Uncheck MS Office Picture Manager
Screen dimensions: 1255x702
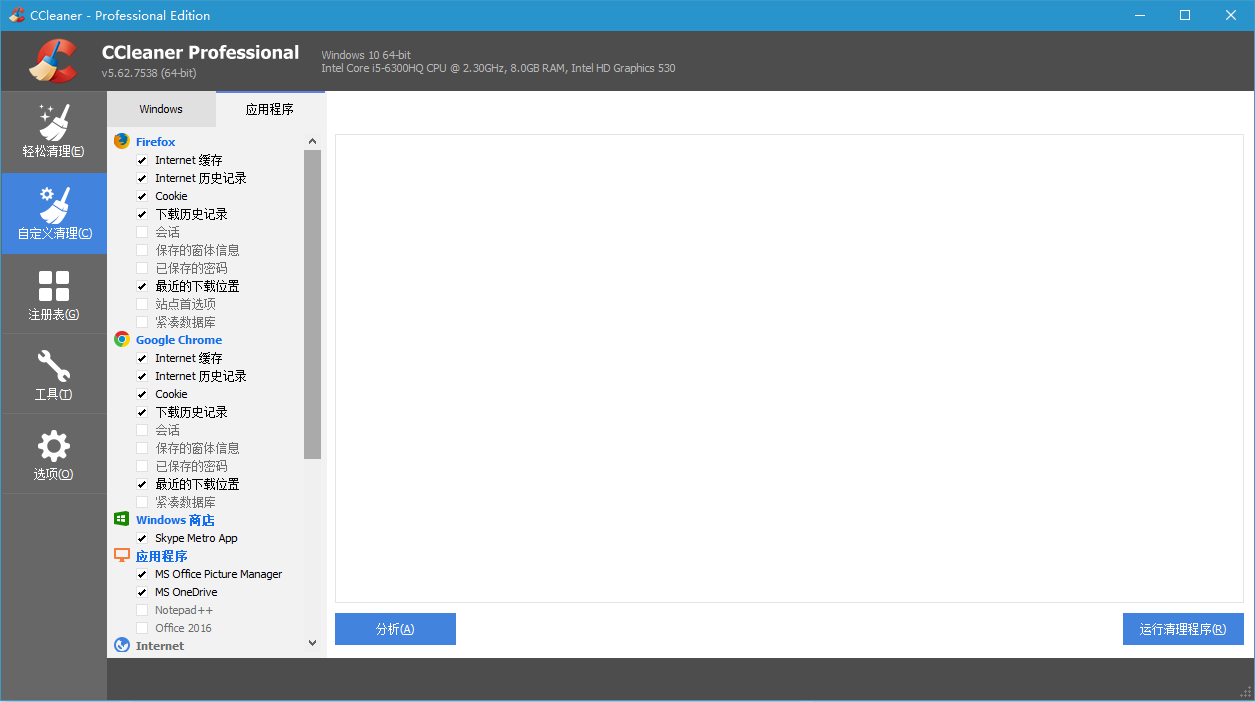pos(142,574)
